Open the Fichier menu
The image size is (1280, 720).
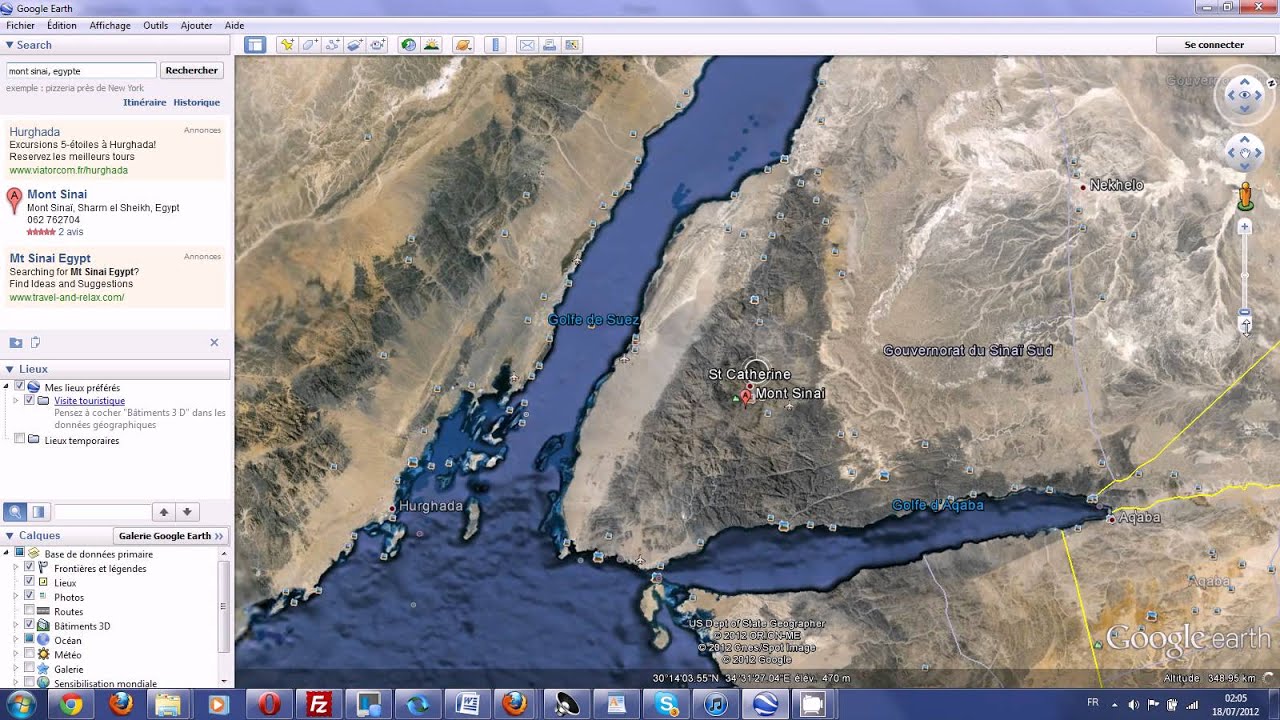click(20, 25)
